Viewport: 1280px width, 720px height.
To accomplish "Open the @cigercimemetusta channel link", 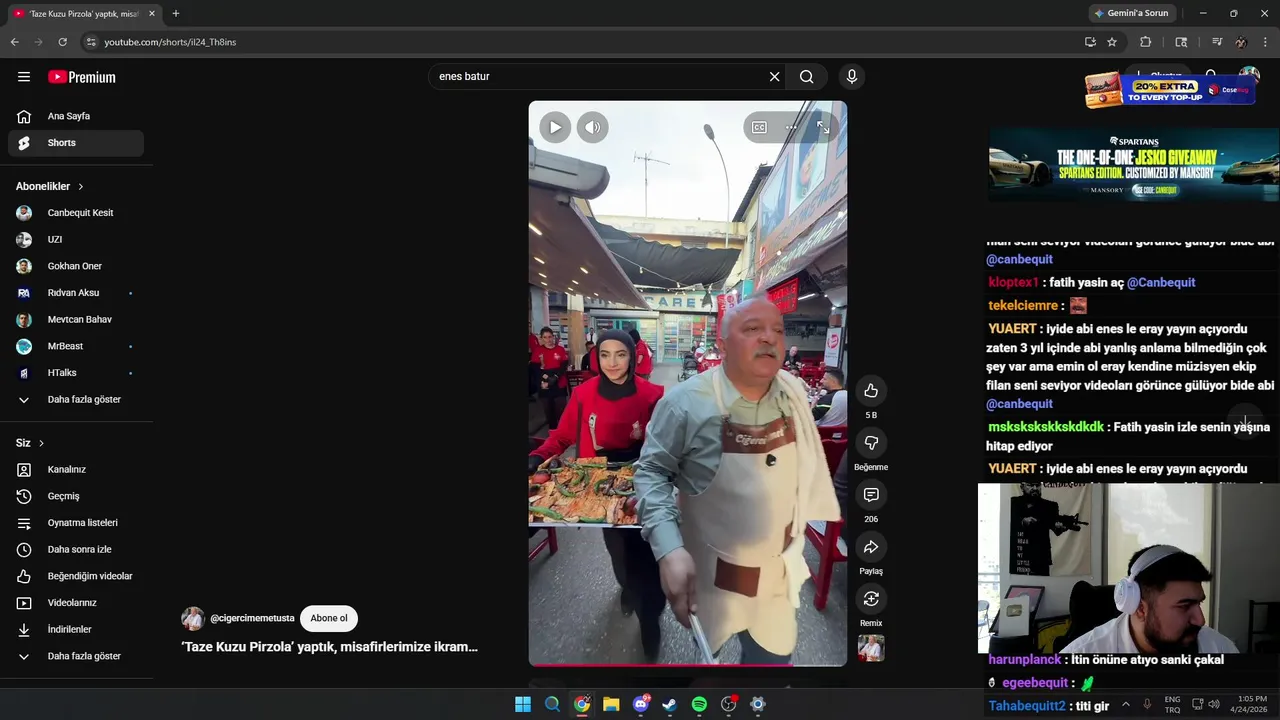I will click(x=252, y=618).
